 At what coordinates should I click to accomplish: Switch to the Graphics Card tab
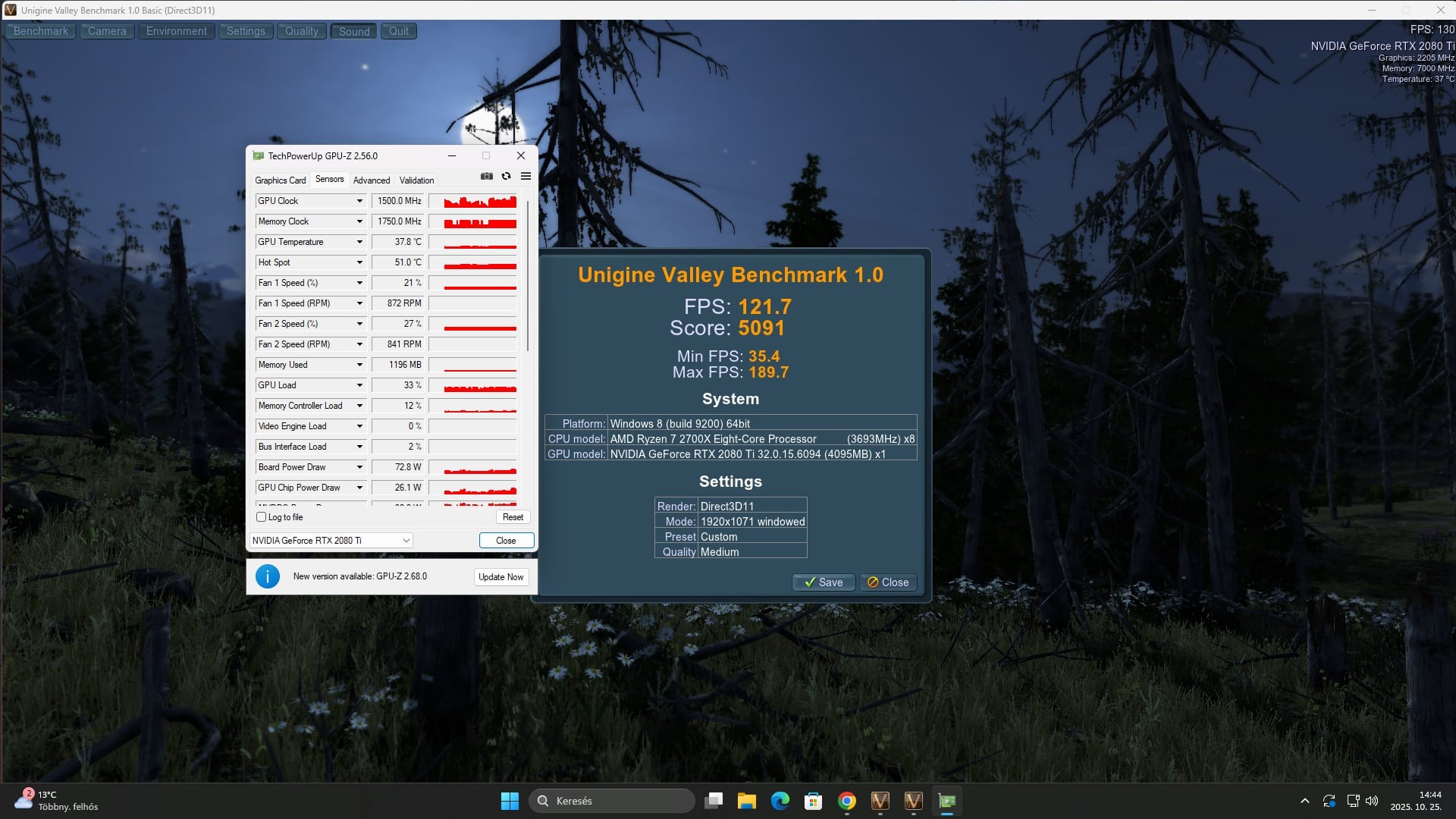(281, 180)
